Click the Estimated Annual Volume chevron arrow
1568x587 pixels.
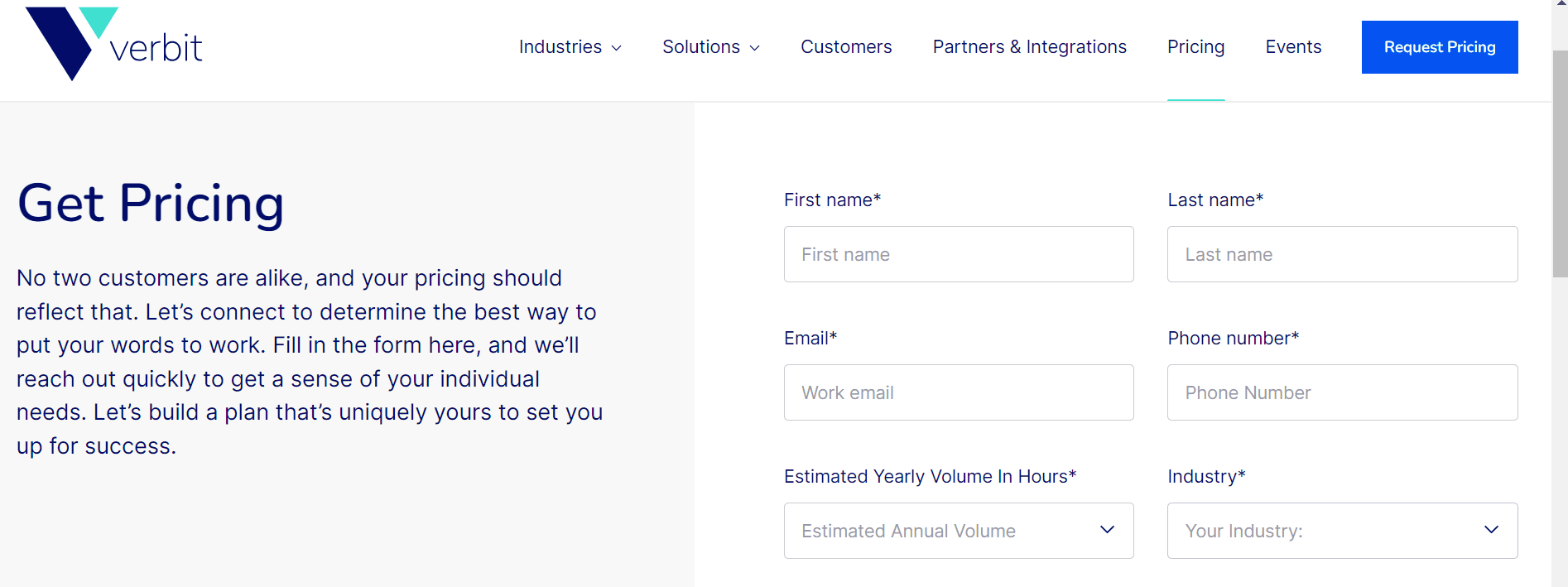coord(1107,531)
